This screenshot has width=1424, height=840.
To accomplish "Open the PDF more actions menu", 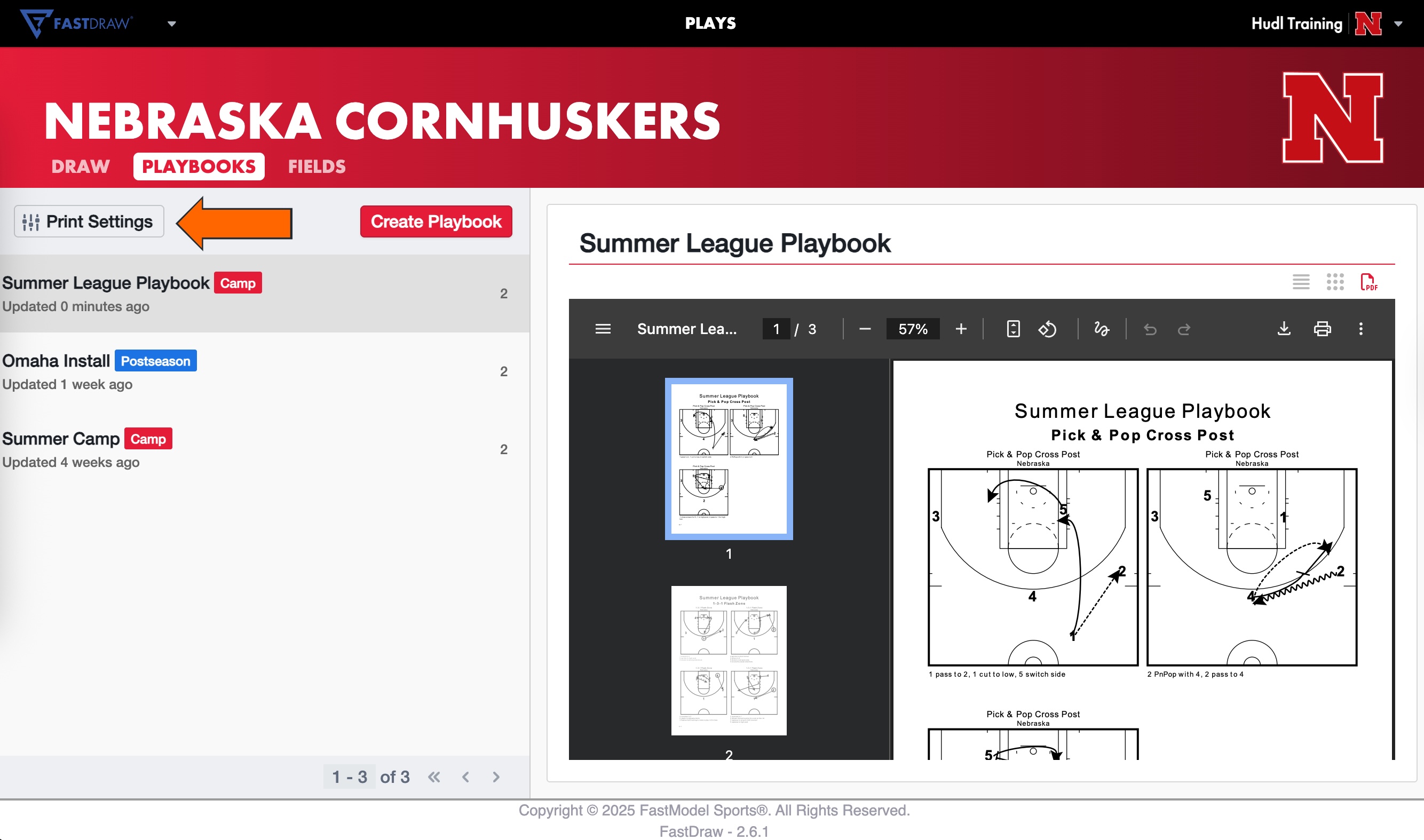I will tap(1361, 329).
